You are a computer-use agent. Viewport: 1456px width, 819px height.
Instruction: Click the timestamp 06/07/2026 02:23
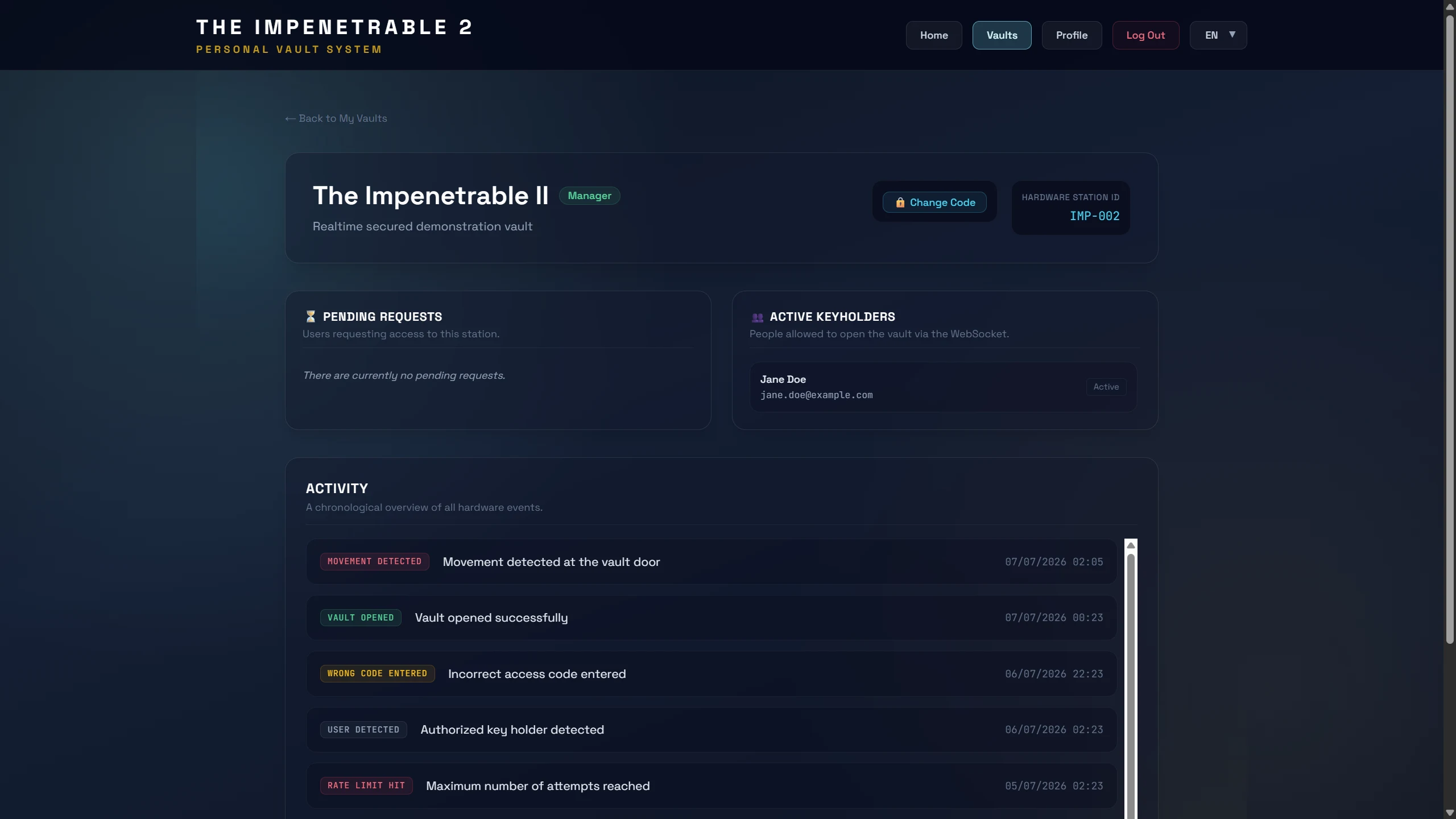[1054, 730]
